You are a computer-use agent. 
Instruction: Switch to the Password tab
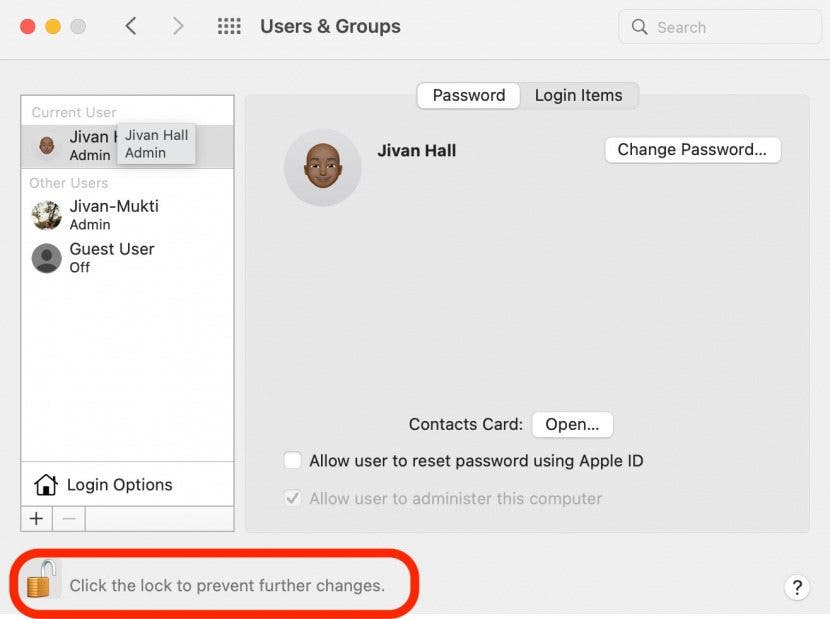[x=468, y=95]
